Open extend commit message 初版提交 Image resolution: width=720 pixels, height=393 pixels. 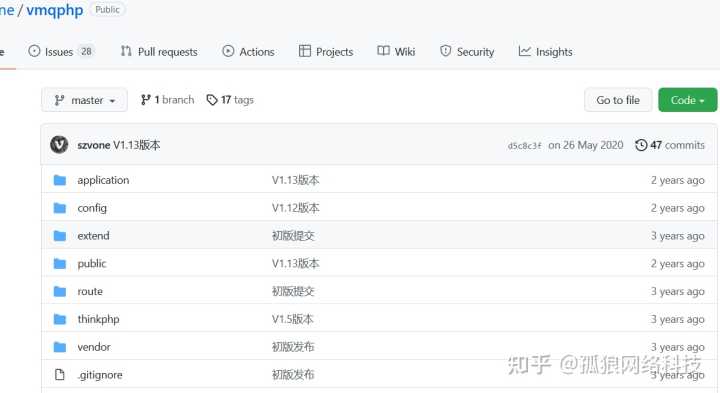293,236
